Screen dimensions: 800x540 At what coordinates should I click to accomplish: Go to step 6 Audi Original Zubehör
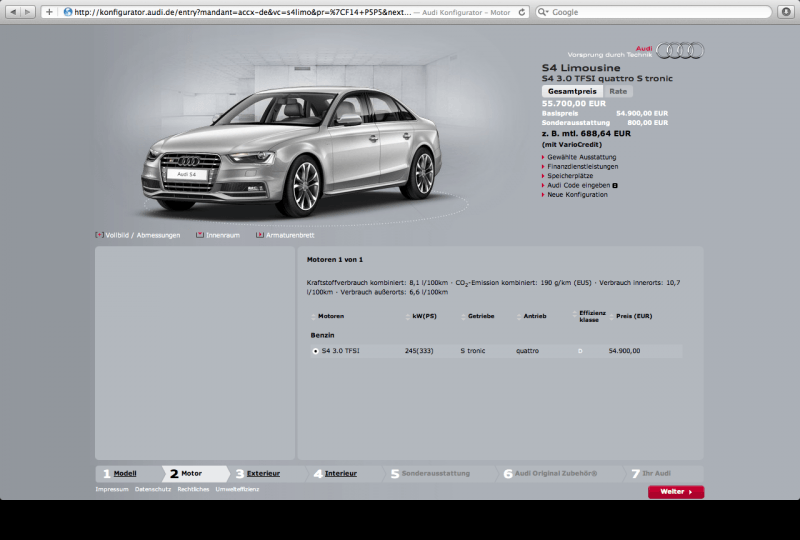coord(556,473)
